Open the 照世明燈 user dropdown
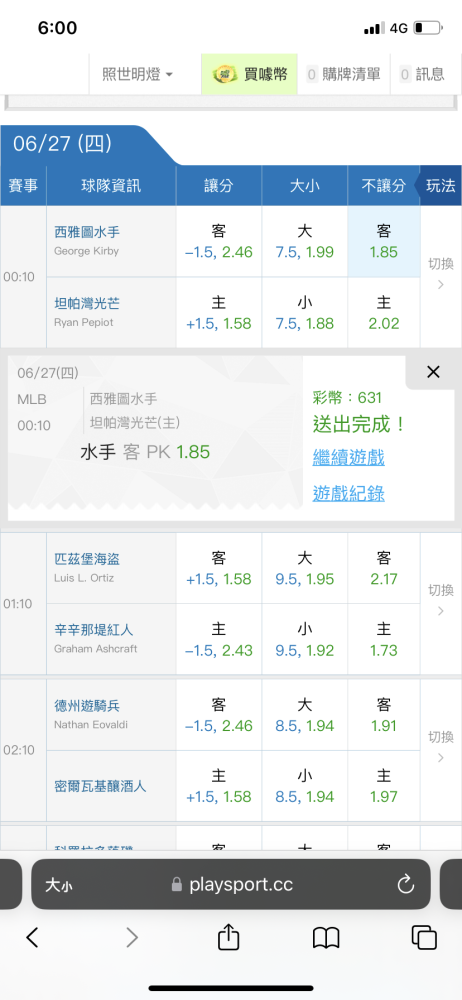The image size is (462, 1000). tap(137, 75)
